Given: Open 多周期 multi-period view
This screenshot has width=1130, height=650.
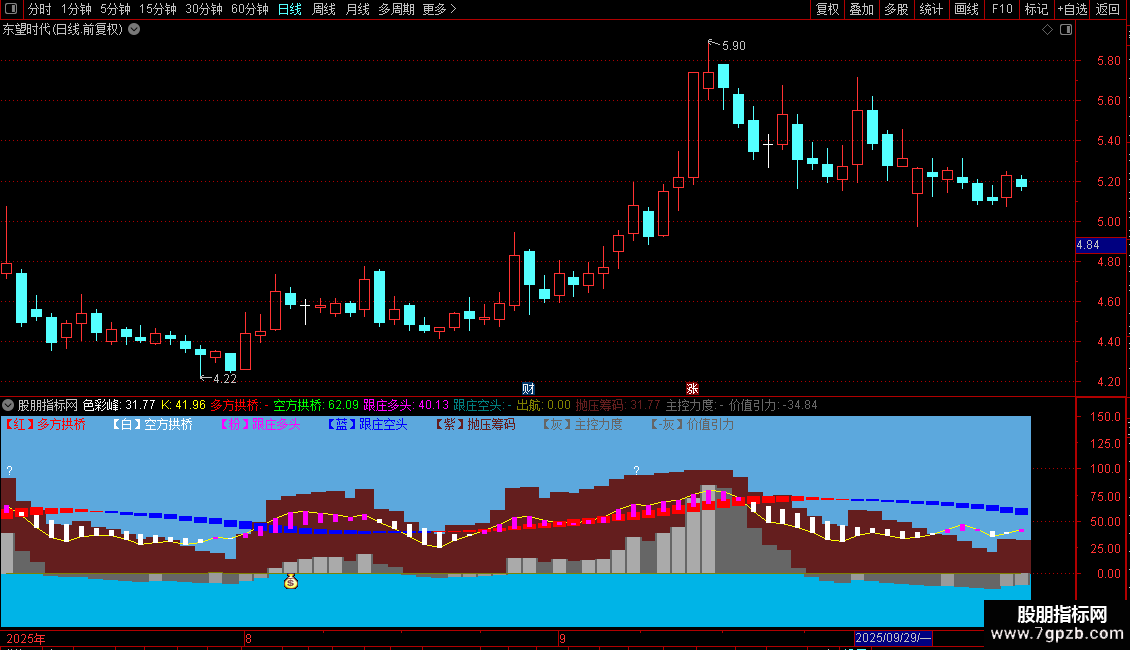Looking at the screenshot, I should click(396, 9).
